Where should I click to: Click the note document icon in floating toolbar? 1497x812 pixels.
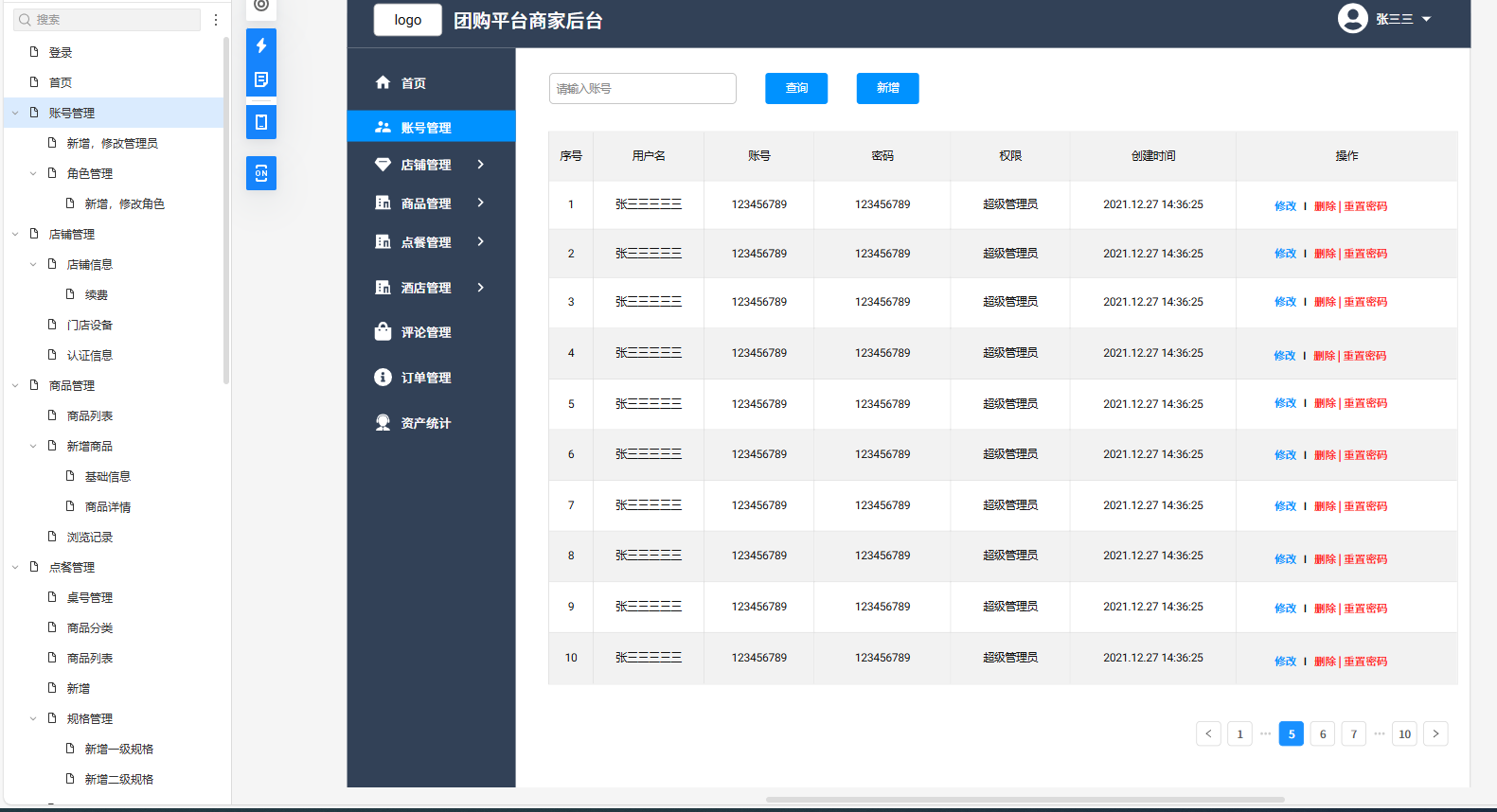click(x=261, y=79)
